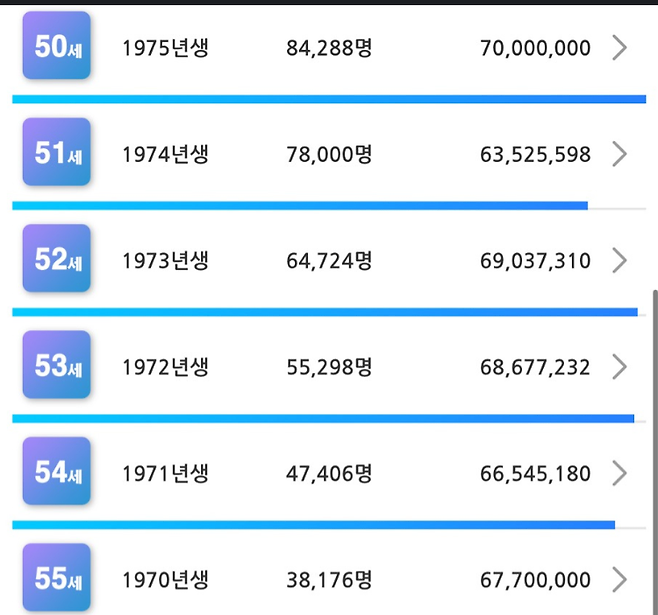Select the 1972년생 birth year label
This screenshot has height=615, width=658.
click(165, 367)
